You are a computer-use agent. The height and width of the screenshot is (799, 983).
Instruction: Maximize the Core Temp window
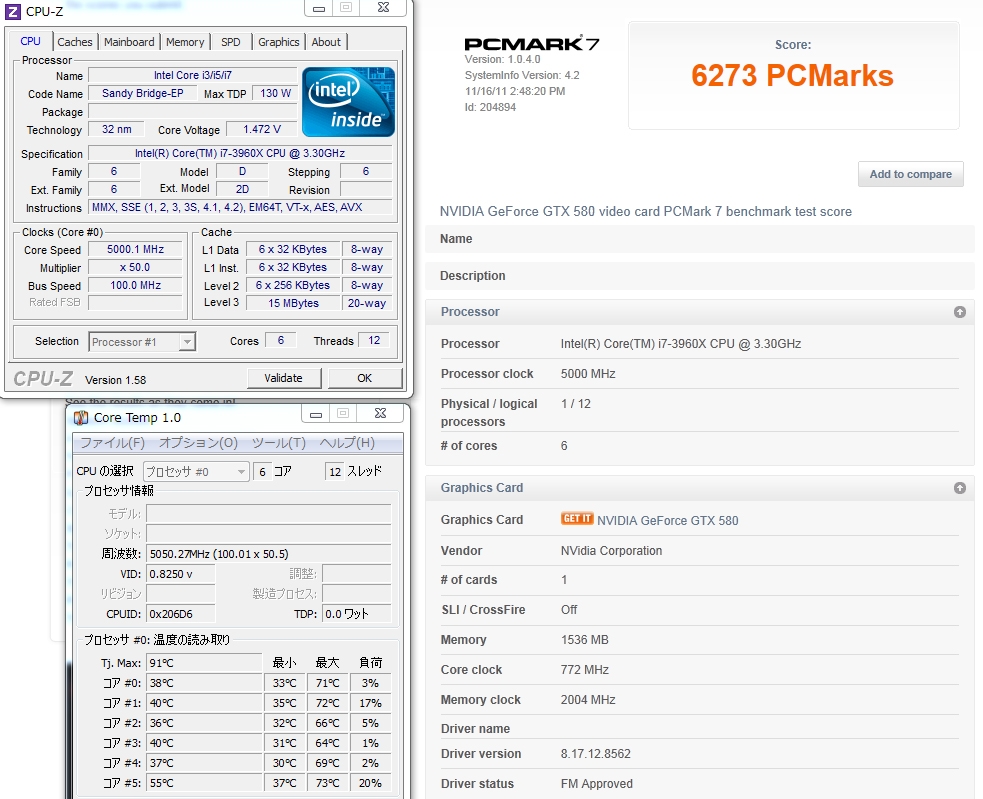(x=344, y=413)
